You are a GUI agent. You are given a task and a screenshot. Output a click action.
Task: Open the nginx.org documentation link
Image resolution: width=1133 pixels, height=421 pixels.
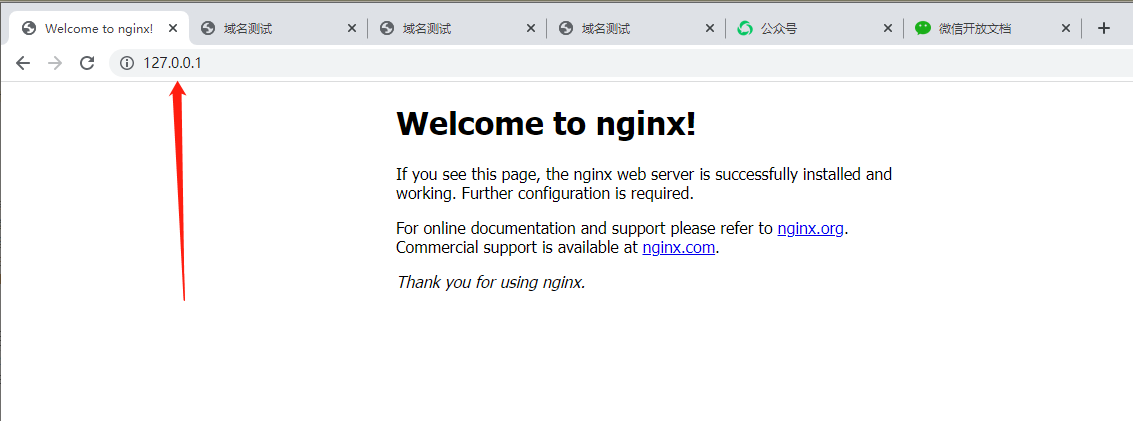pos(810,229)
